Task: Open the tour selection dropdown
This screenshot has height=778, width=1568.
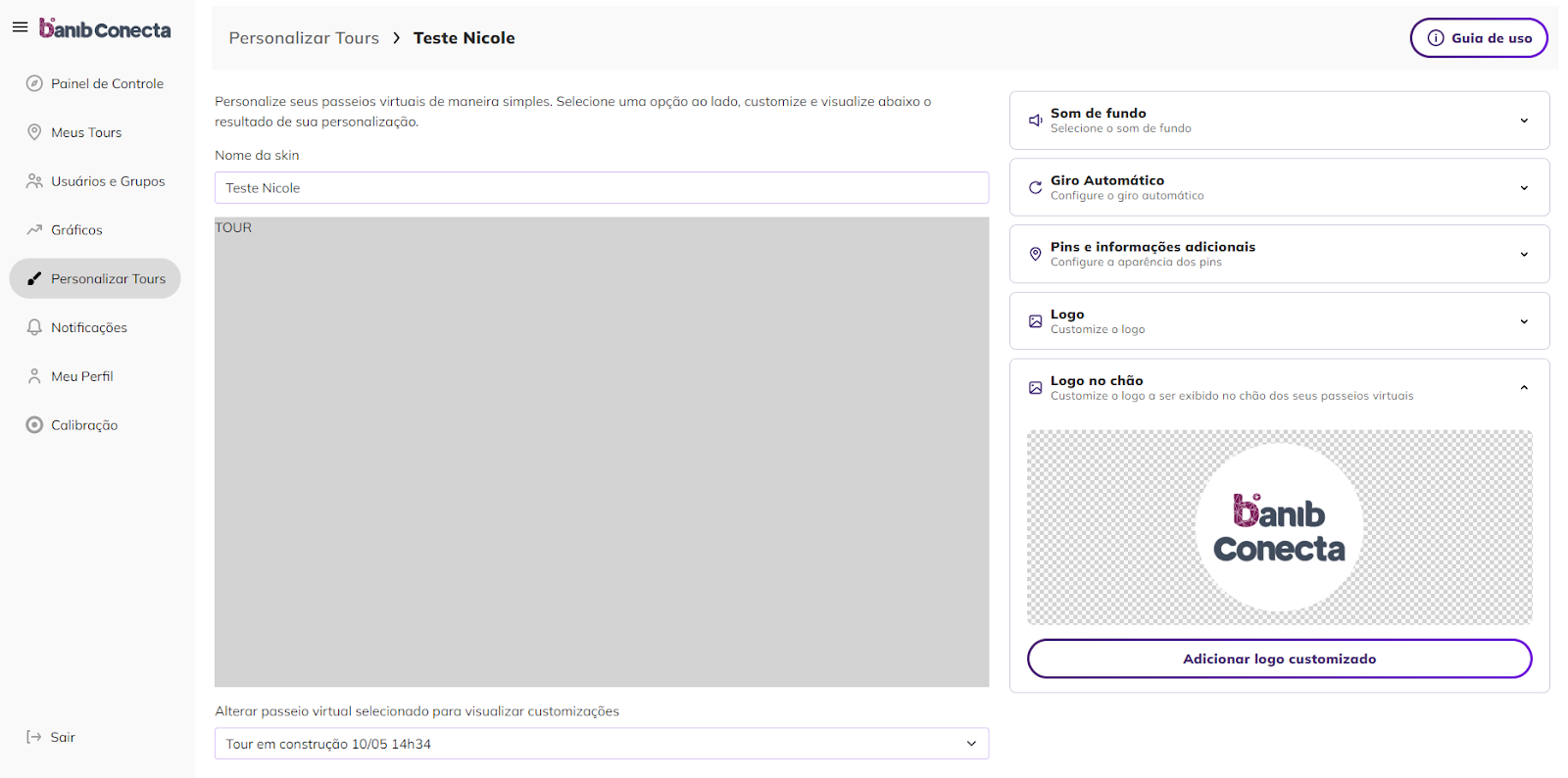Action: (602, 744)
